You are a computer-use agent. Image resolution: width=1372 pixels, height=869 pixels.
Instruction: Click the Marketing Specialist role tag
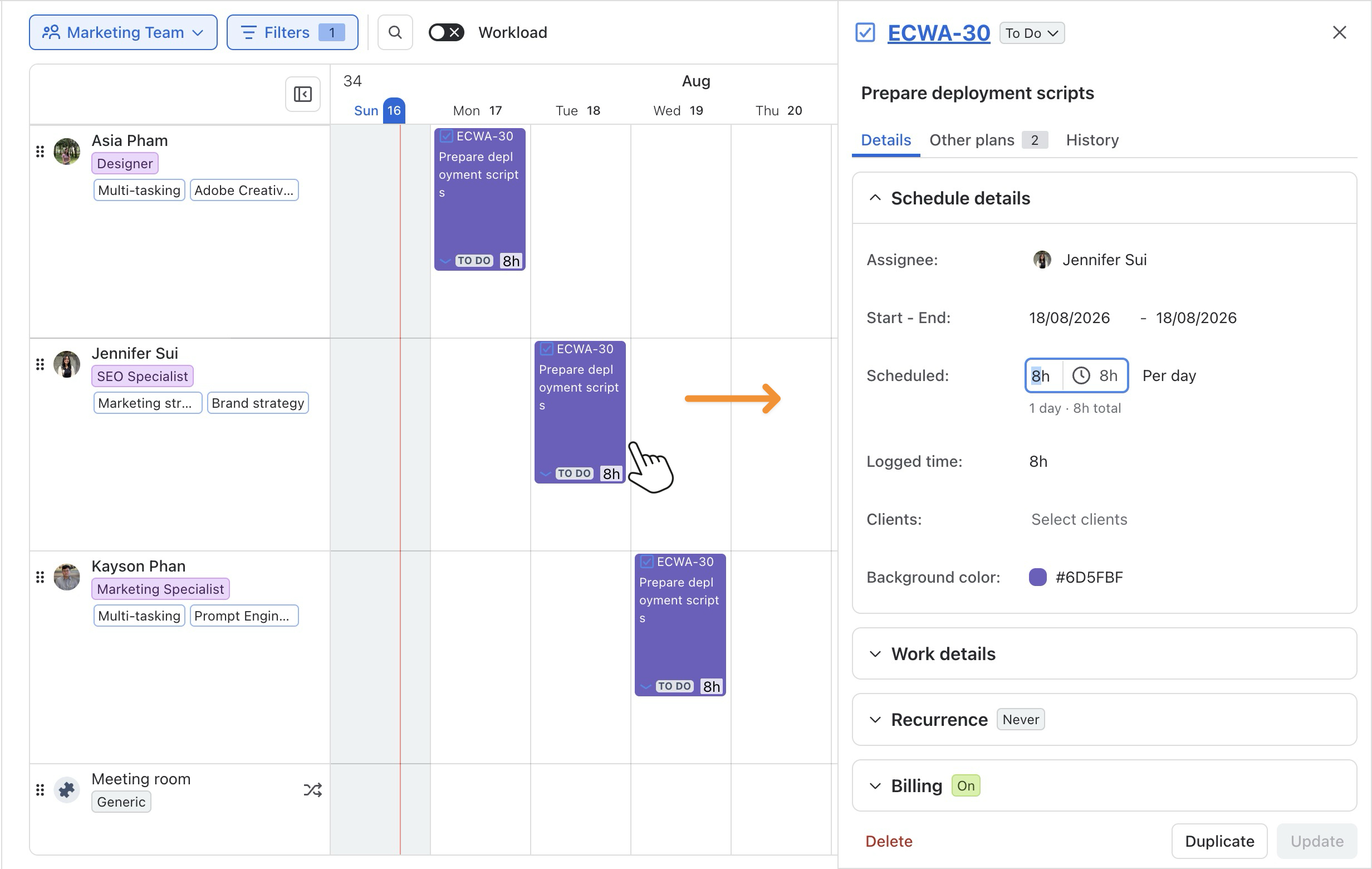[161, 589]
